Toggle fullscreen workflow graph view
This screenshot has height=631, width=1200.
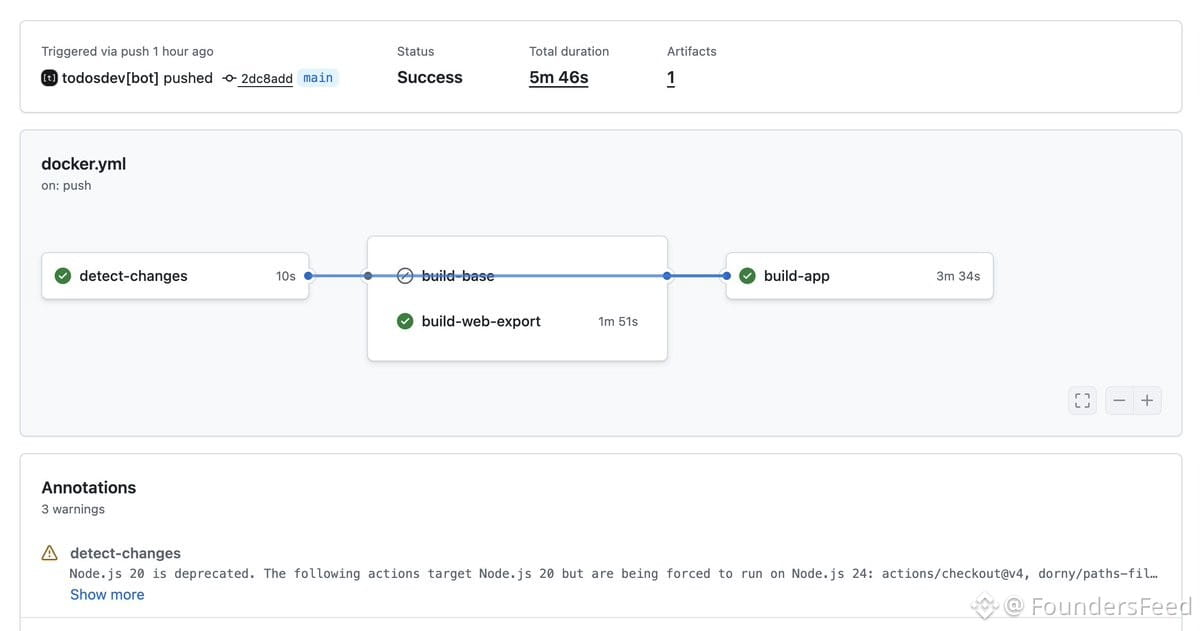[x=1082, y=400]
